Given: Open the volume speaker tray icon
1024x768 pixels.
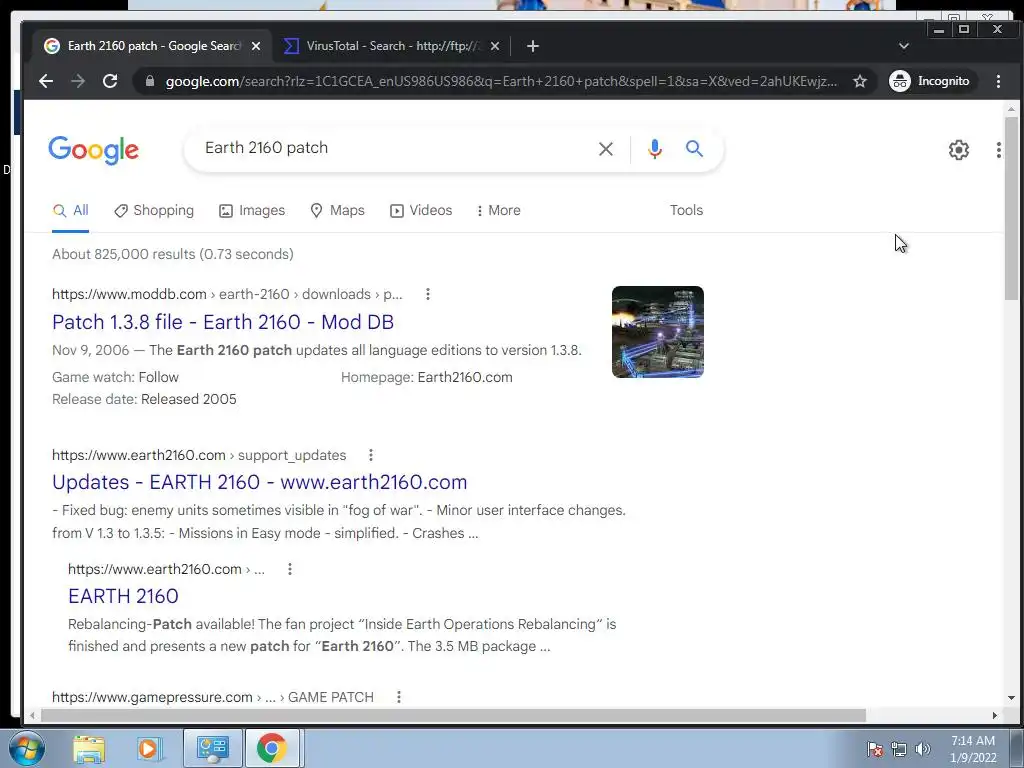Looking at the screenshot, I should tap(923, 749).
